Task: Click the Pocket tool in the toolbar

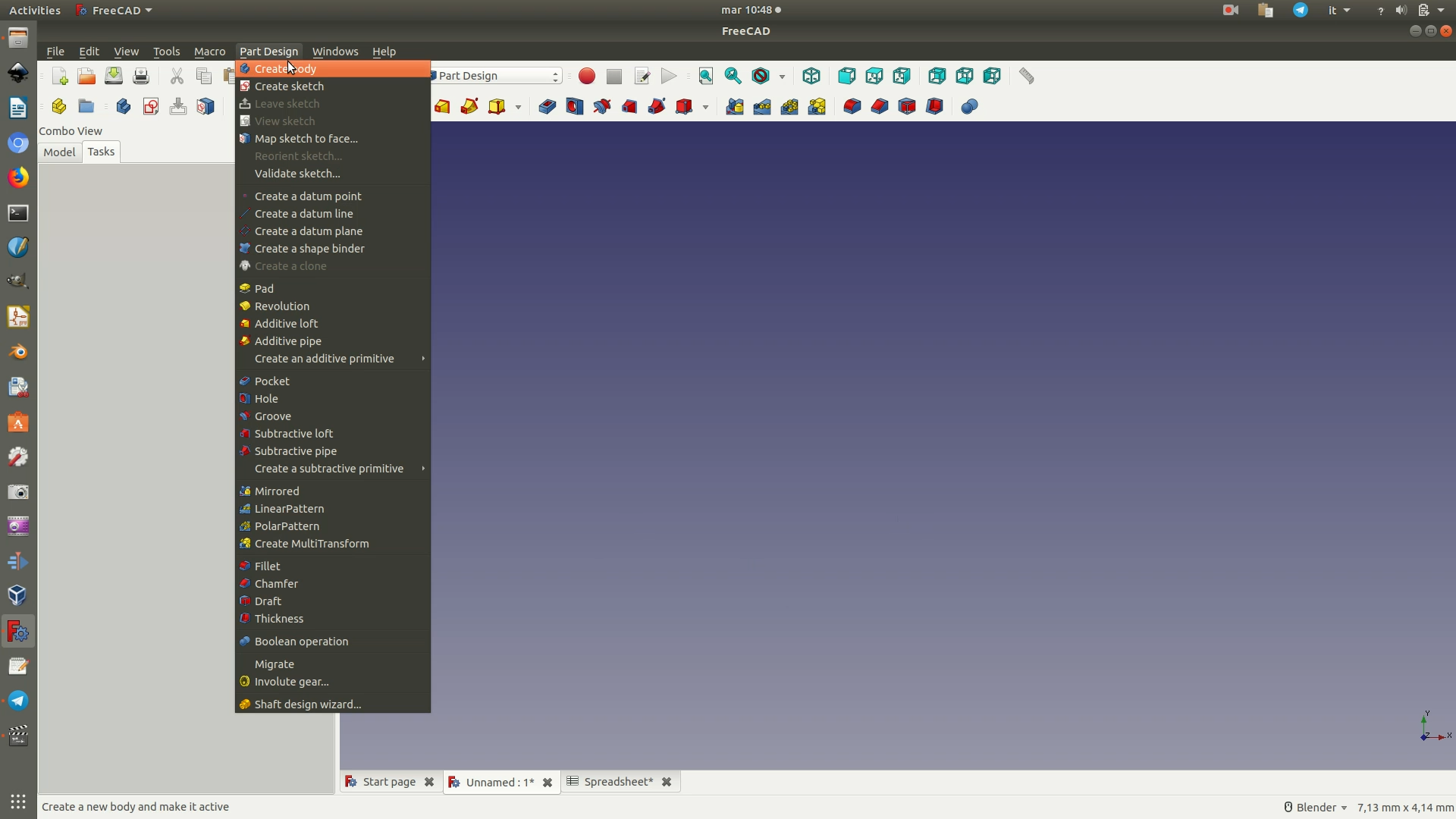Action: [547, 107]
